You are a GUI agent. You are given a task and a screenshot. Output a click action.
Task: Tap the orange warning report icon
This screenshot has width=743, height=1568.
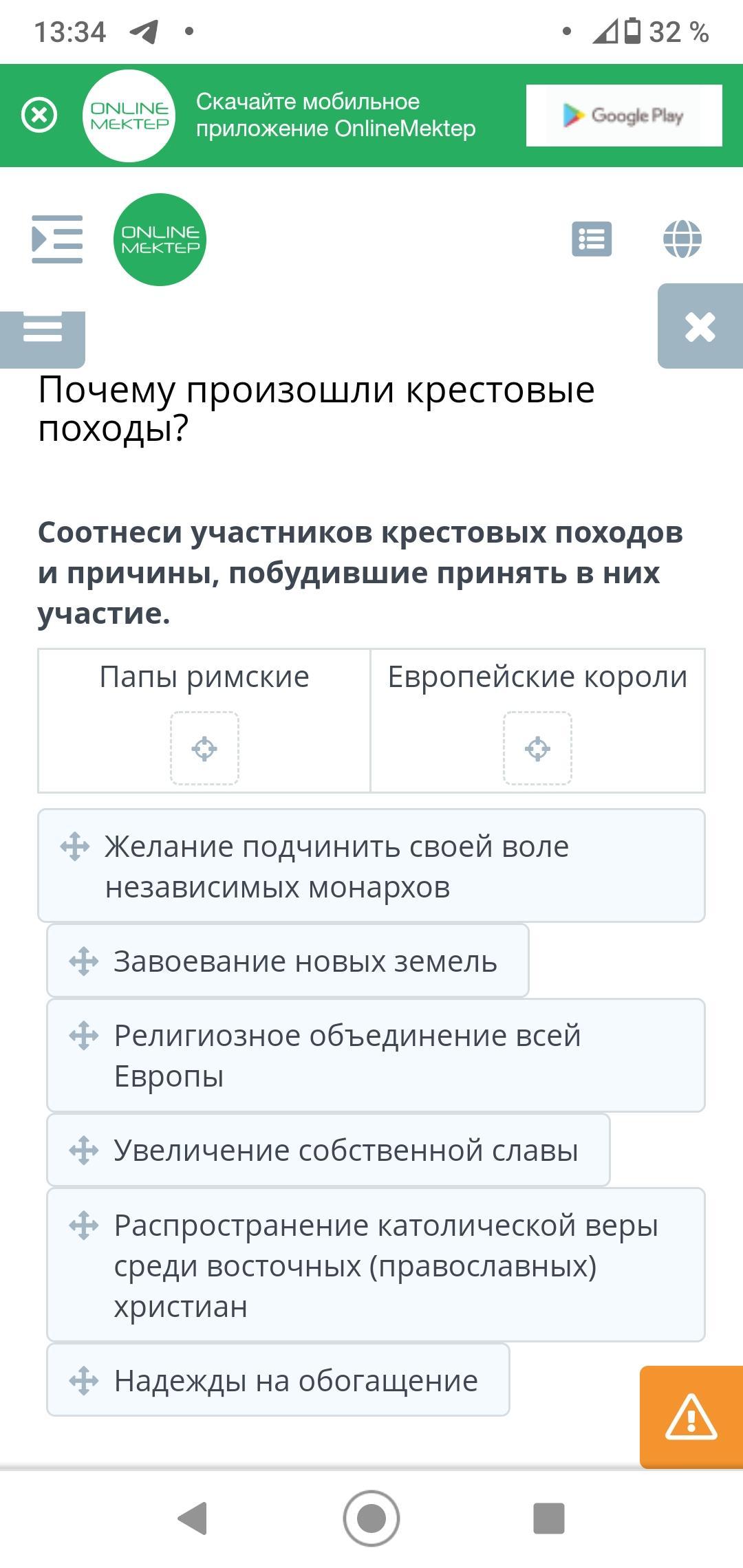691,1417
